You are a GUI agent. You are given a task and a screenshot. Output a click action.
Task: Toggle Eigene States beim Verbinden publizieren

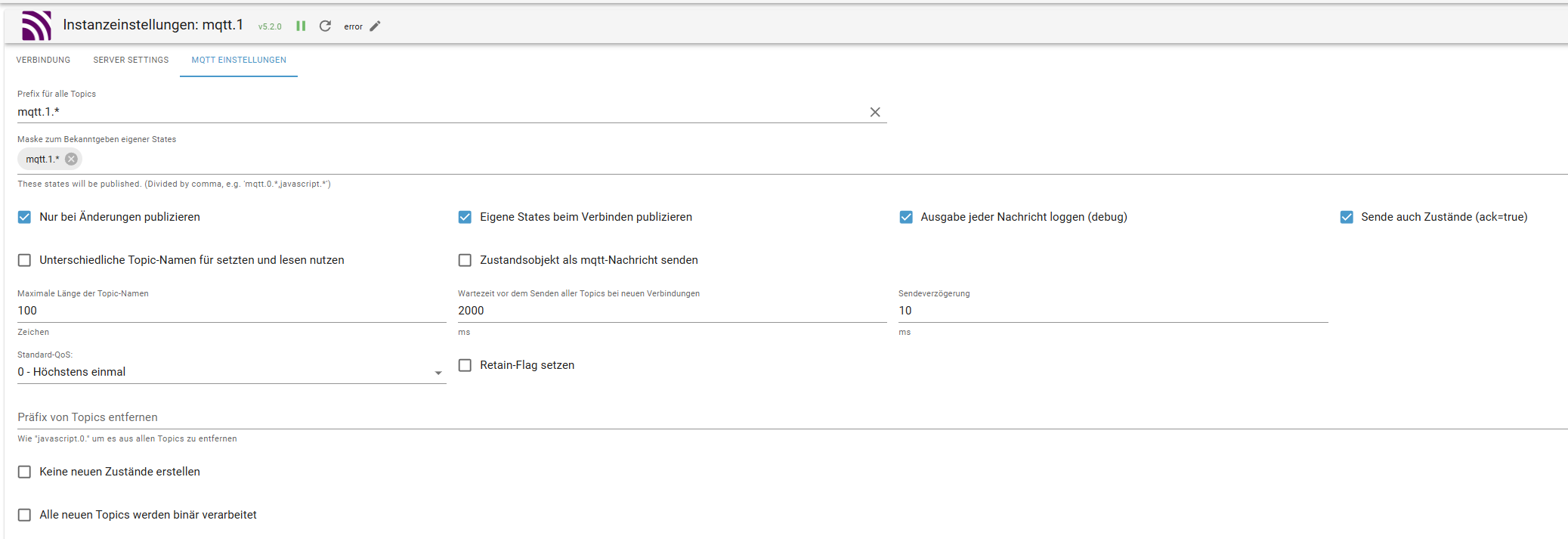pos(465,217)
